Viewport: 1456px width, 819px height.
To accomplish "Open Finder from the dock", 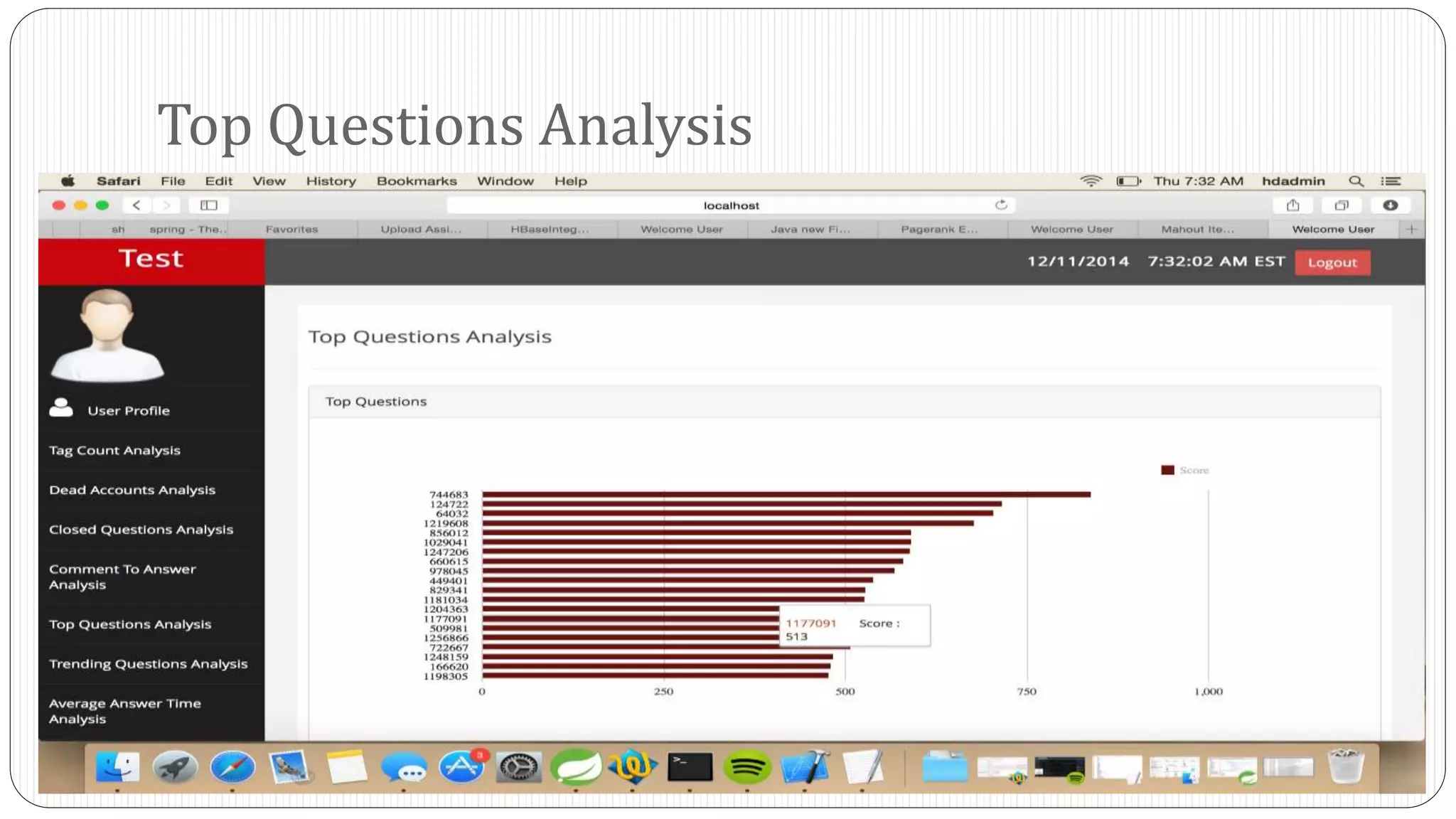I will (x=117, y=768).
